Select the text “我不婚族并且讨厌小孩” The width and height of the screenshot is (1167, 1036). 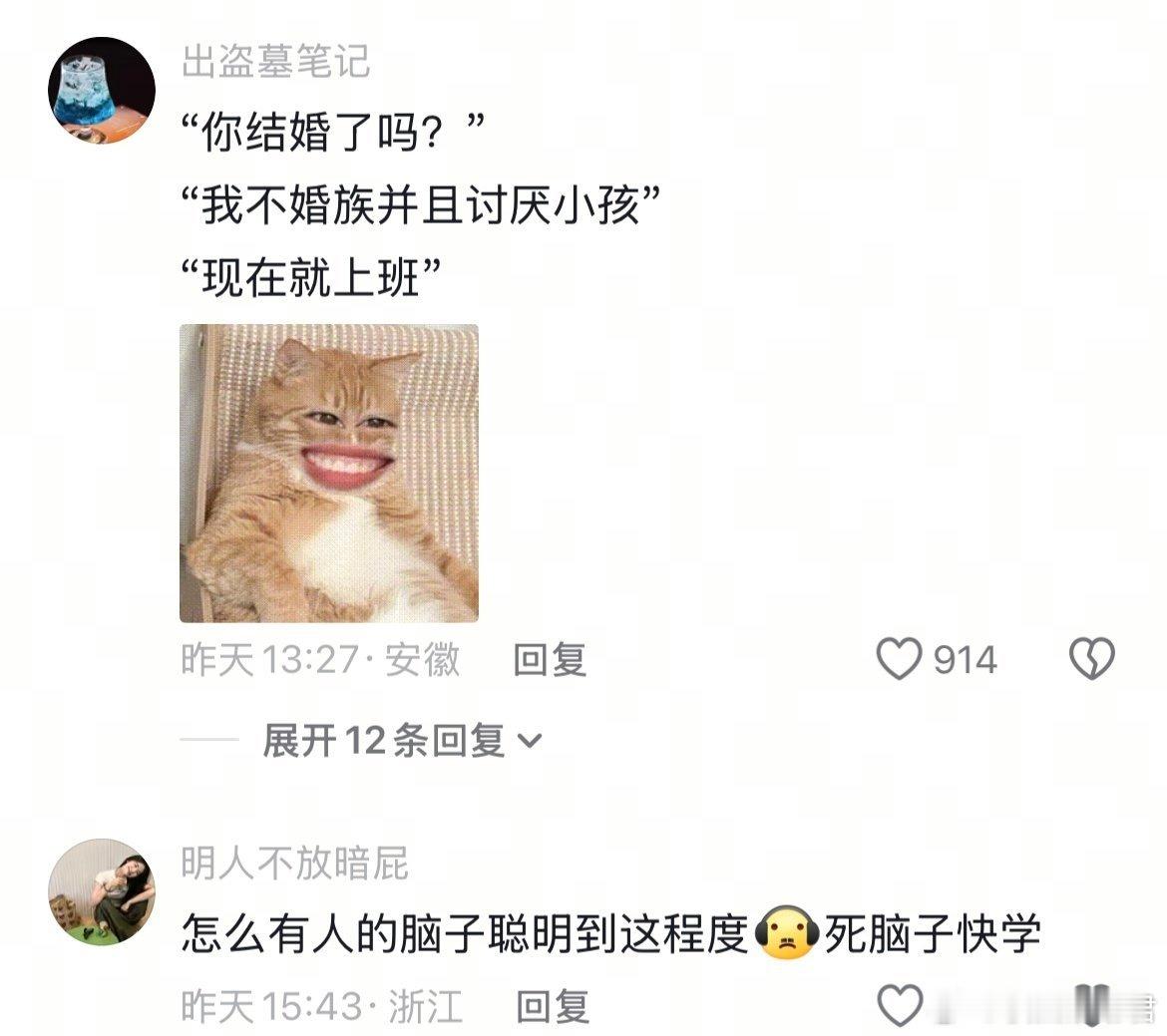point(421,204)
